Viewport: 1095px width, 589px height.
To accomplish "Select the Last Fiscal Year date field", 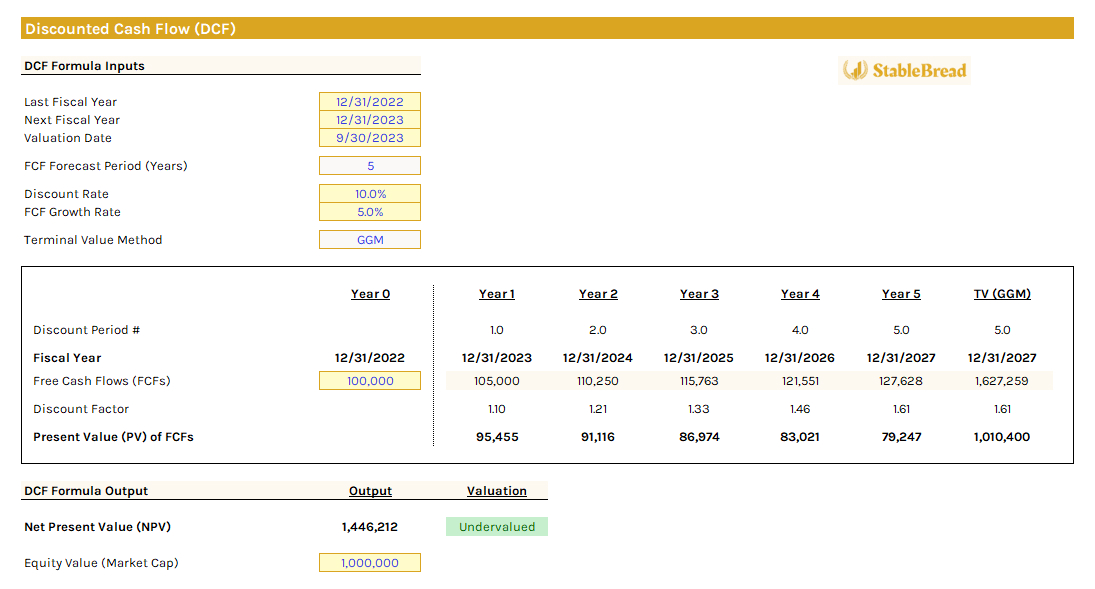I will tap(369, 101).
